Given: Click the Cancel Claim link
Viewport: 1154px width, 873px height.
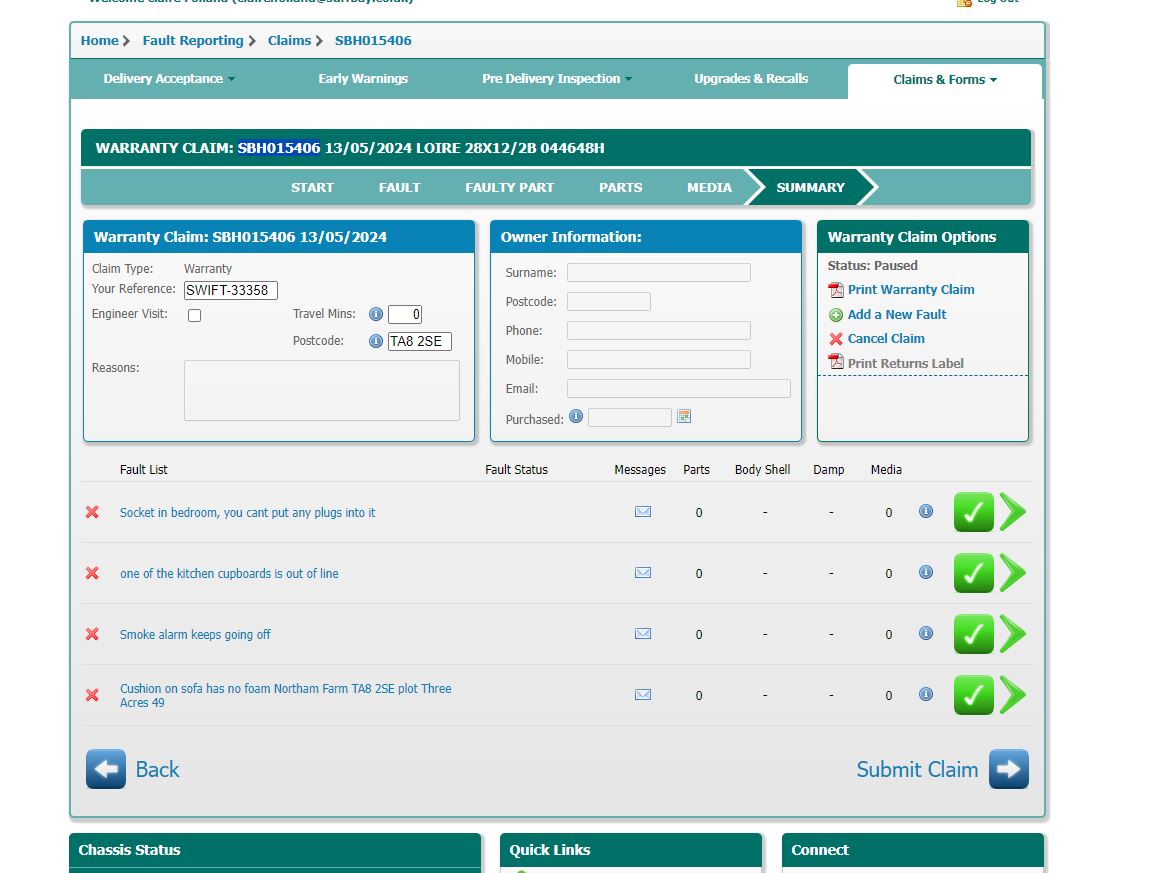Looking at the screenshot, I should [x=885, y=339].
